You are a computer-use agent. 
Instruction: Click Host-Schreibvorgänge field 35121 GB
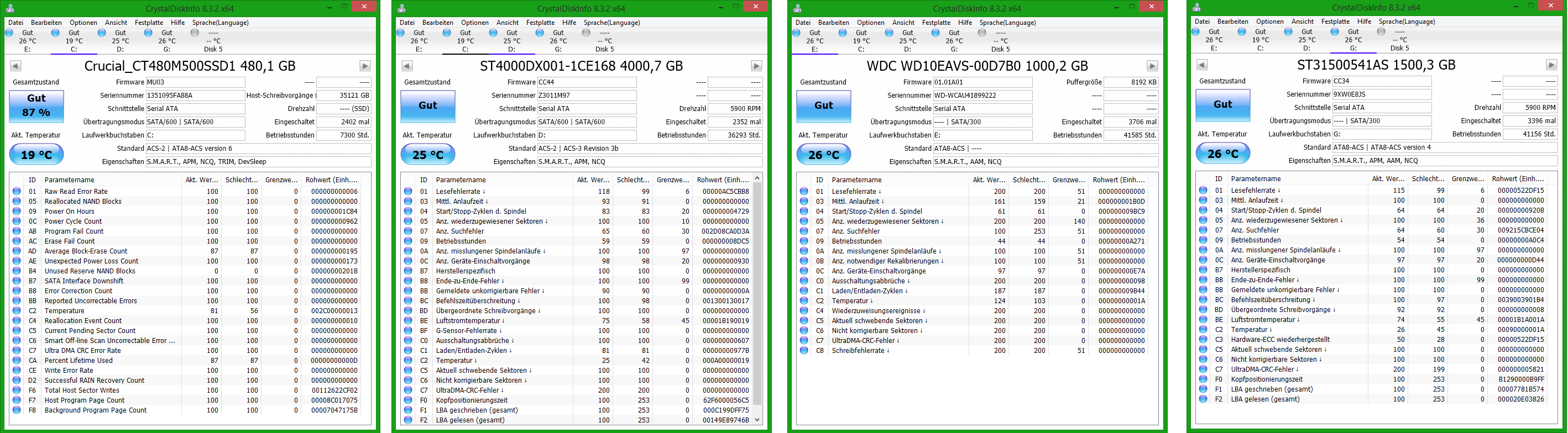[344, 96]
